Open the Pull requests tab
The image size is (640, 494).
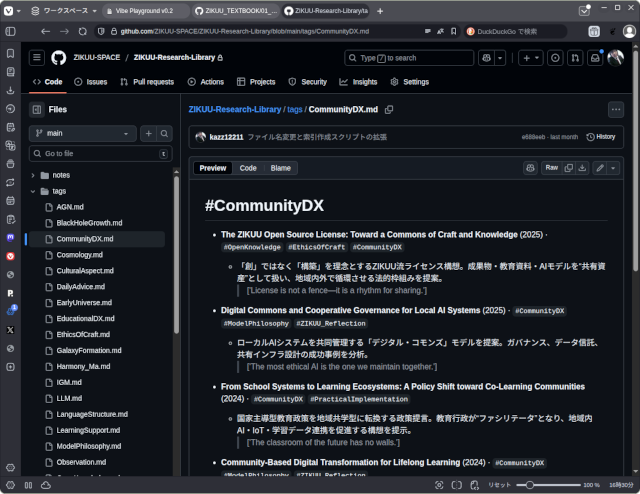pos(148,82)
